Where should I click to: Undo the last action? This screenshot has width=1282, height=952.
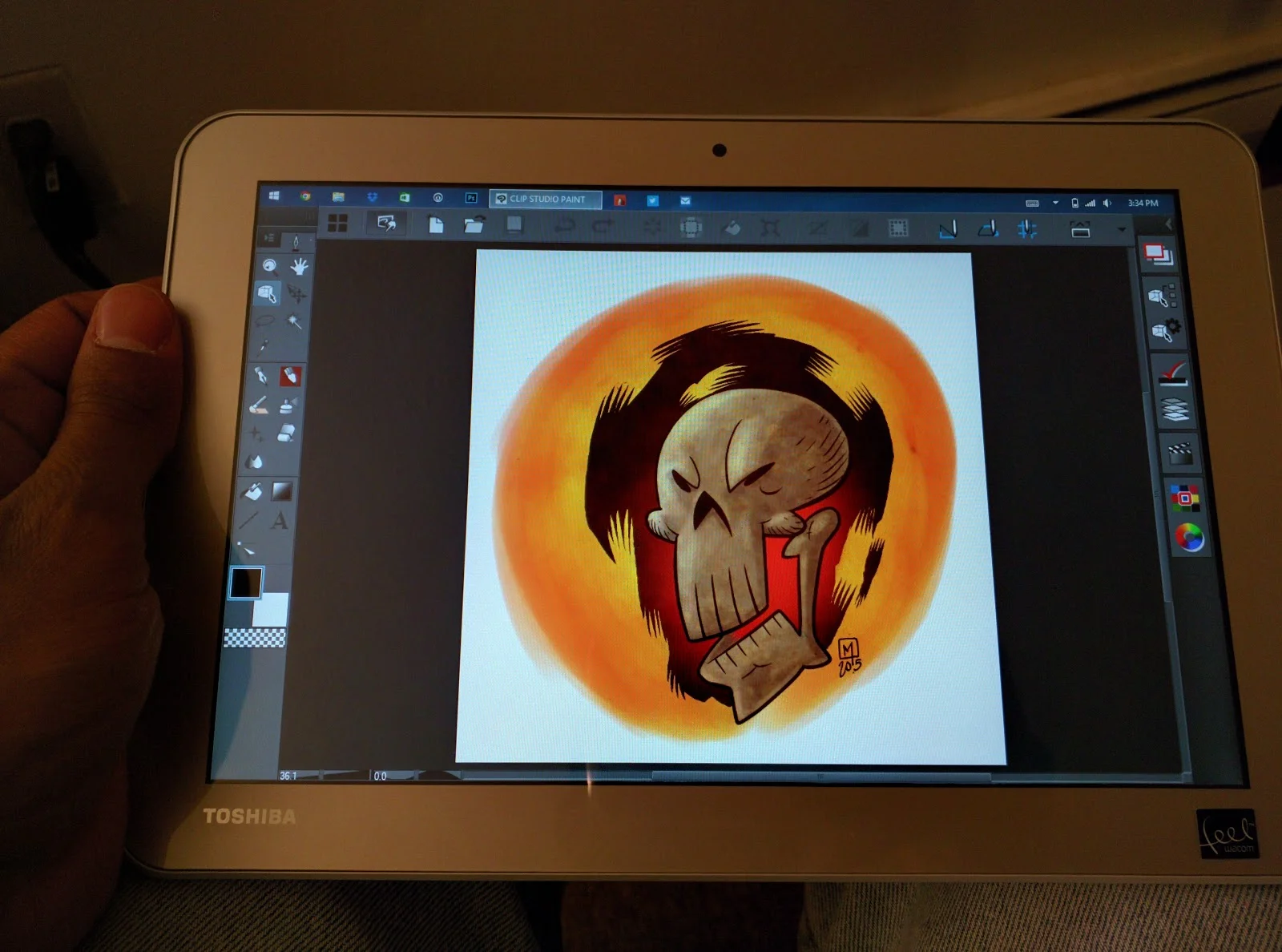click(565, 227)
